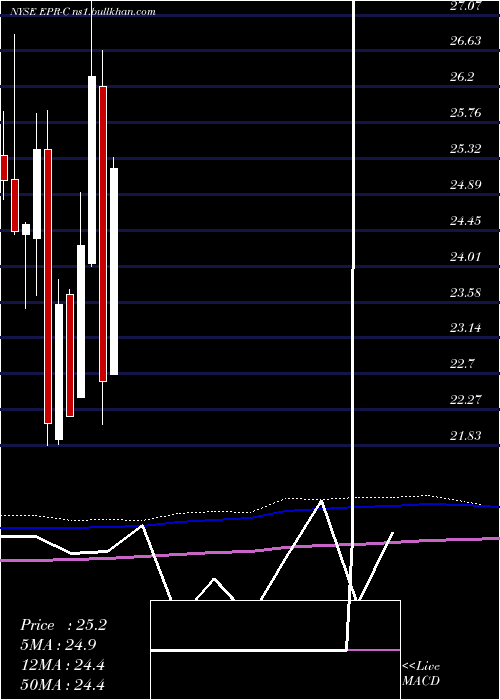The height and width of the screenshot is (700, 500).
Task: Click the 12MA : 24.4 readout
Action: (62, 665)
